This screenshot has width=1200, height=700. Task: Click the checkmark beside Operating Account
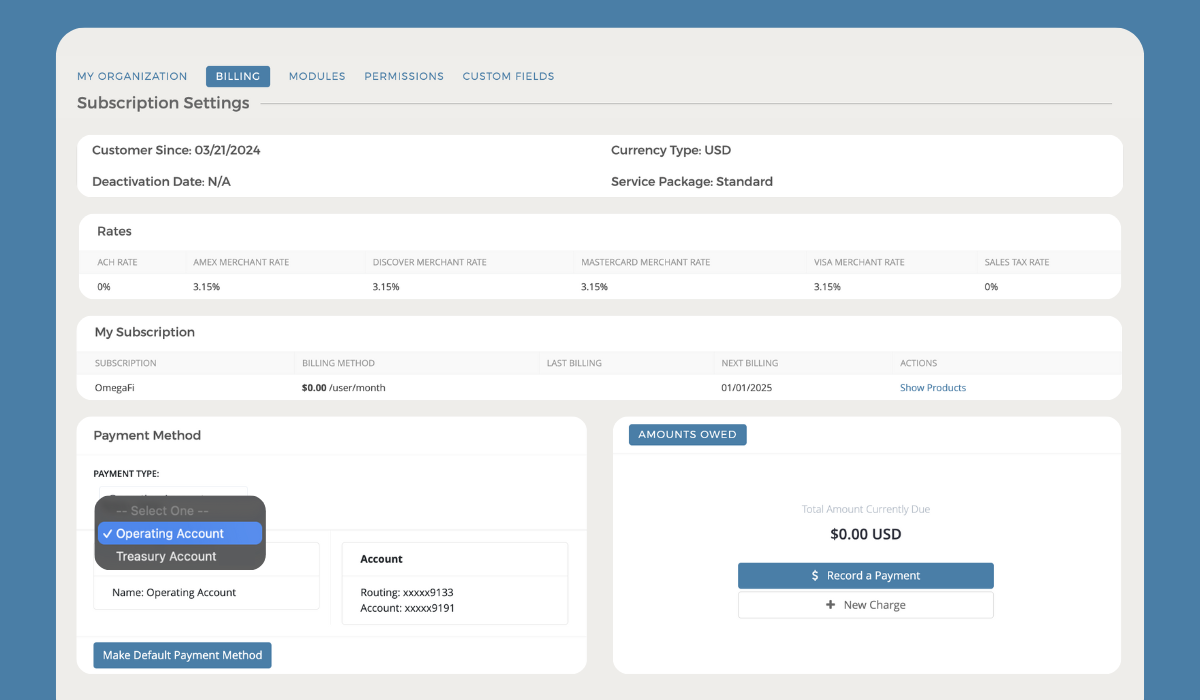click(107, 534)
